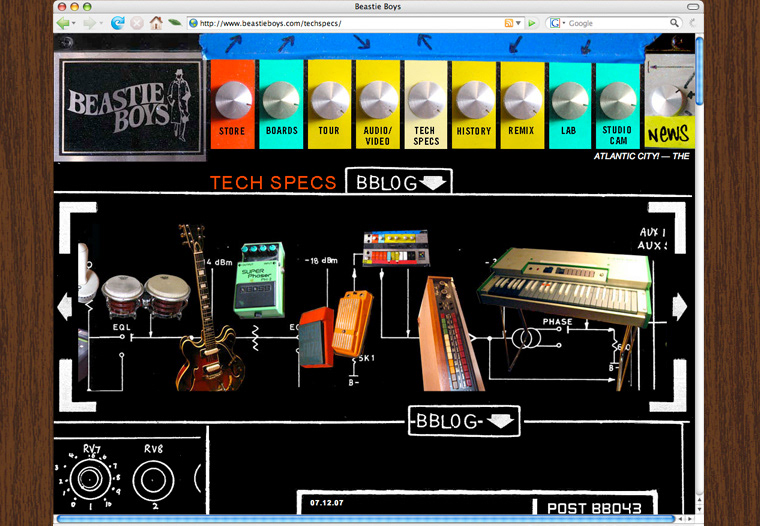Image resolution: width=760 pixels, height=526 pixels.
Task: Select the bongo drums image
Action: coord(146,296)
